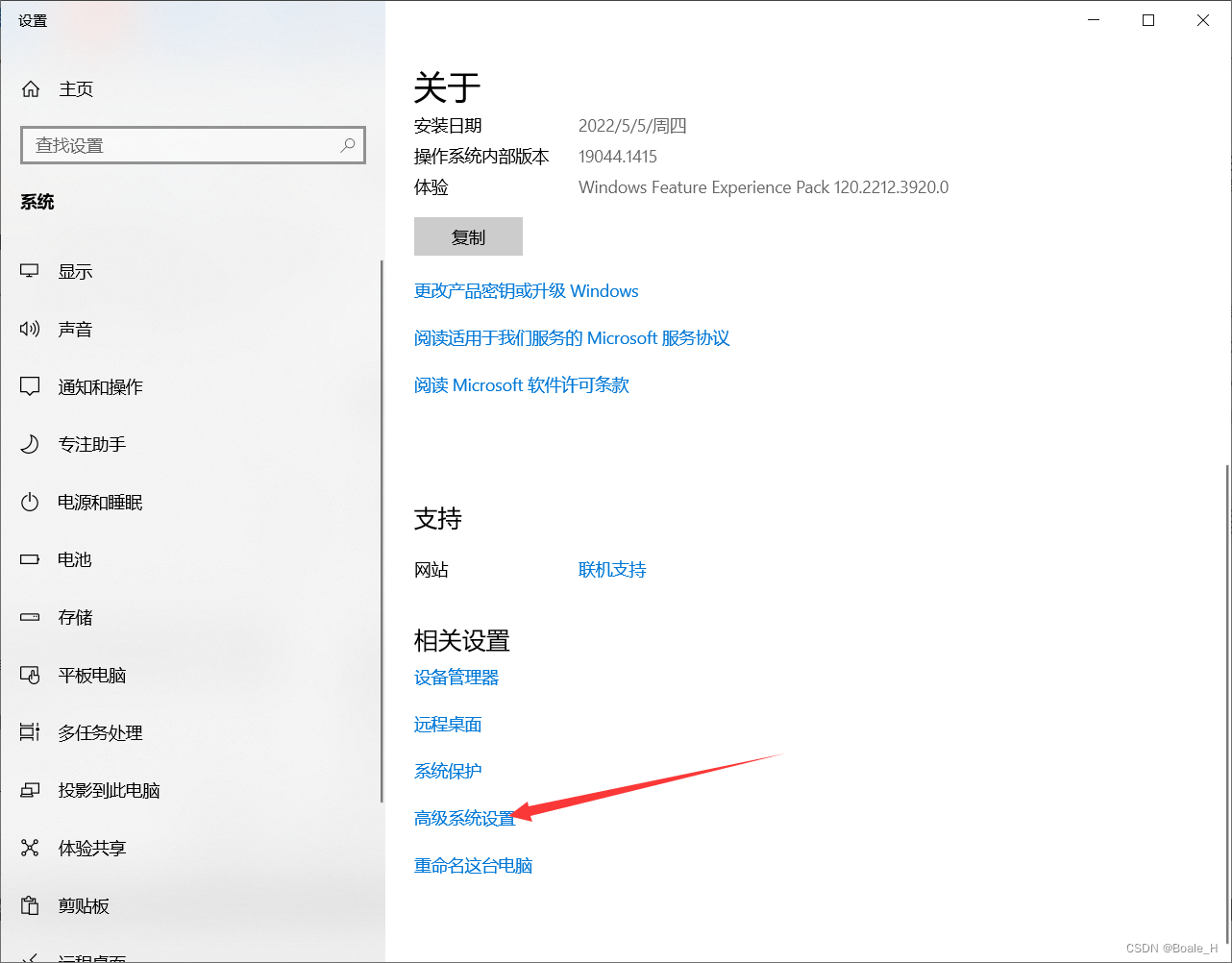1232x963 pixels.
Task: Click the 存储 drive icon
Action: coord(30,617)
